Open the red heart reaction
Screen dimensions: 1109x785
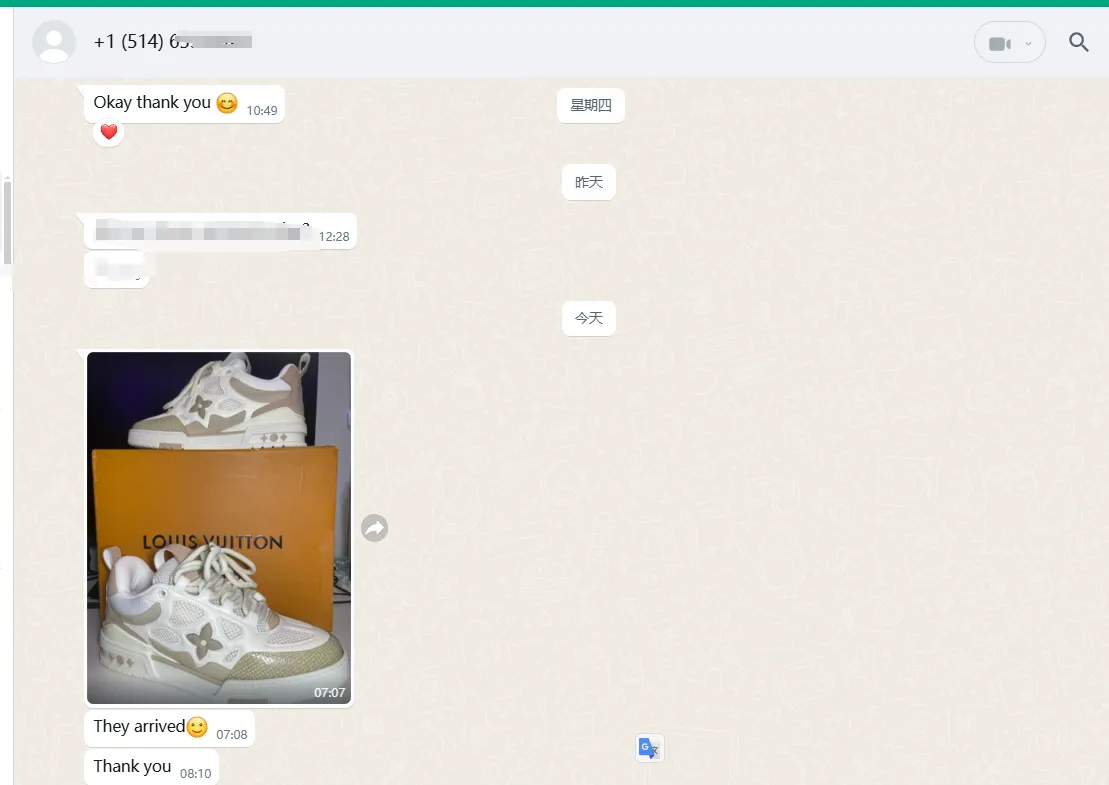point(108,132)
